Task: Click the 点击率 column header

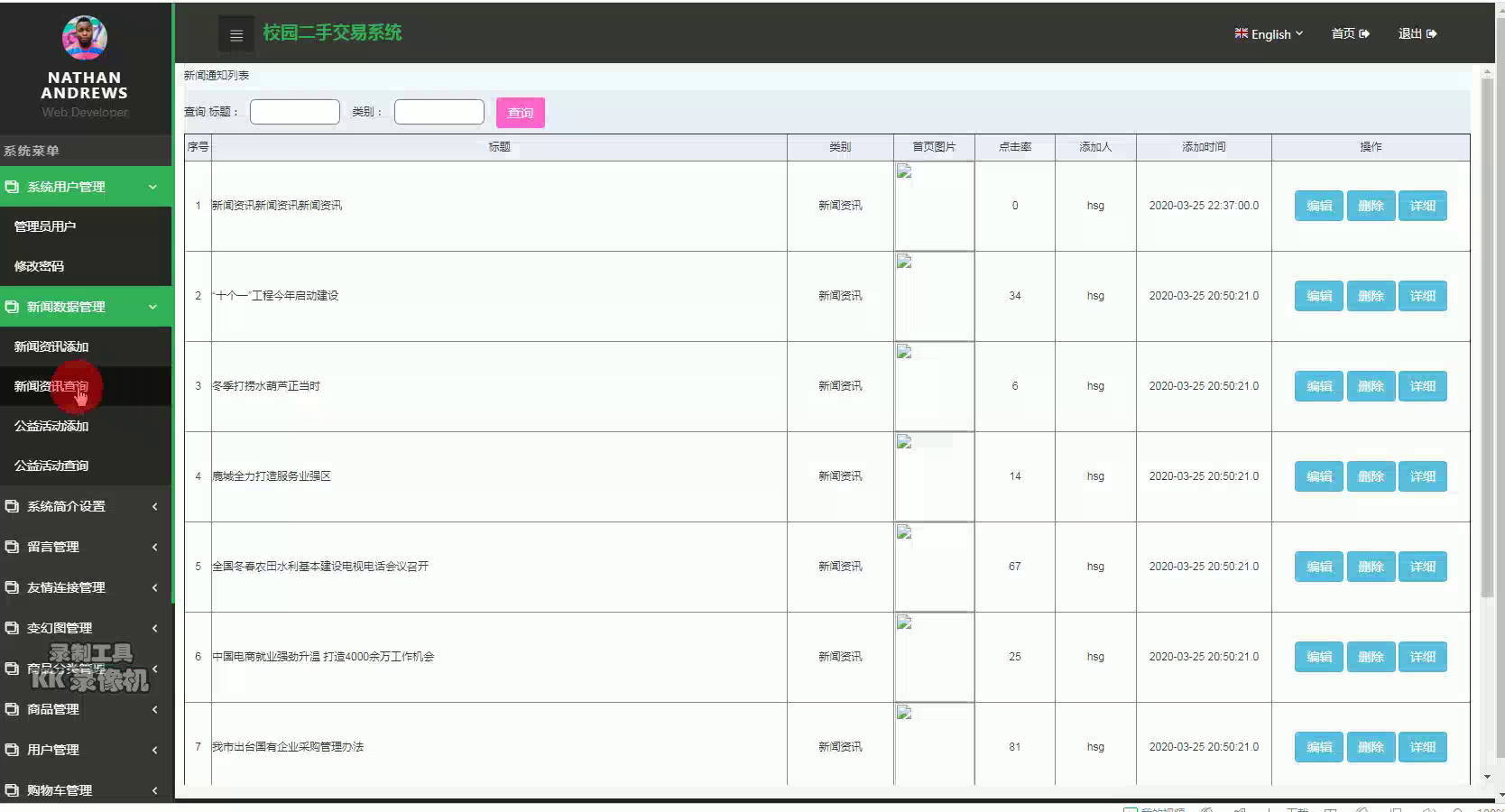Action: coord(1015,147)
